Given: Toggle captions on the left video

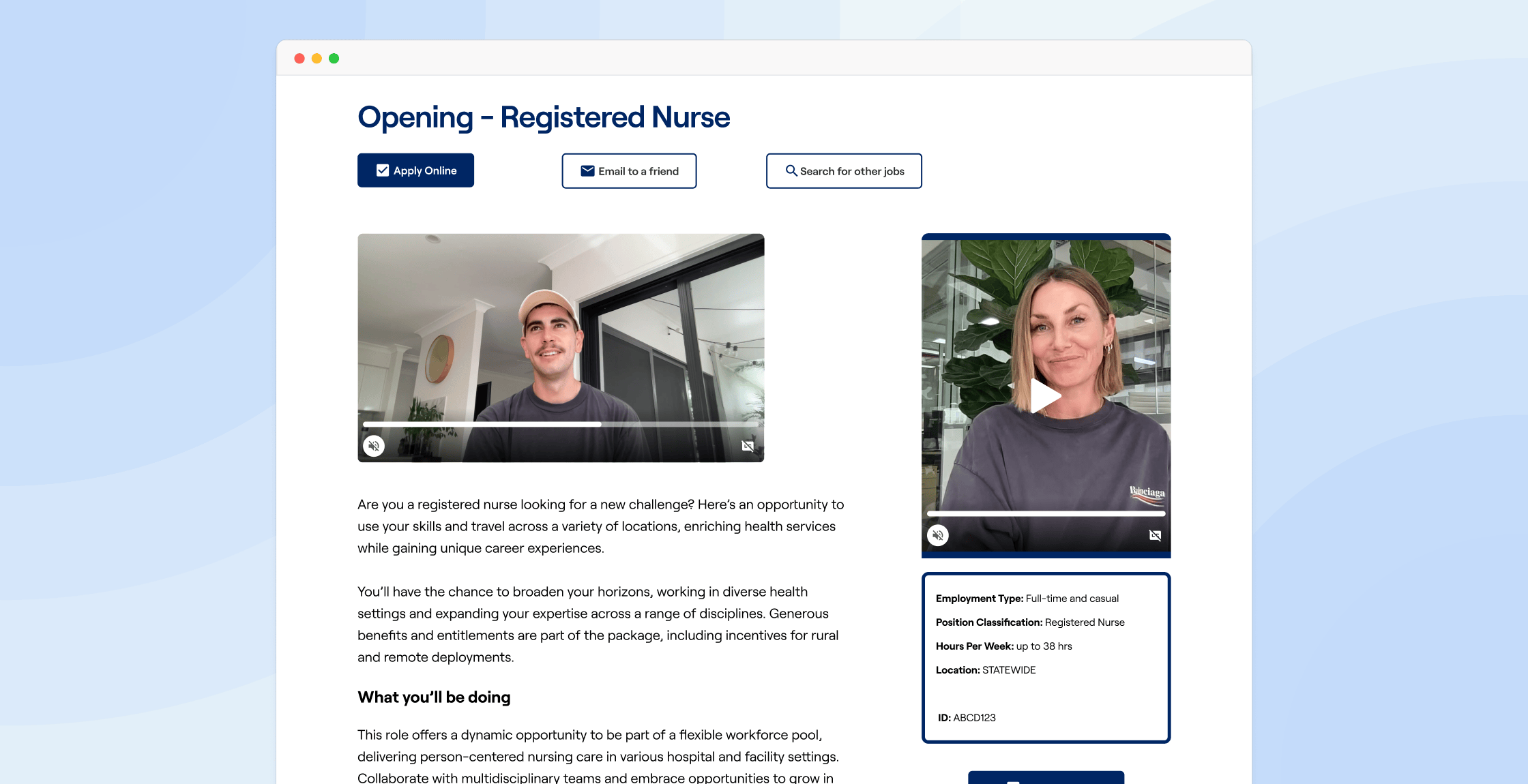Looking at the screenshot, I should pos(748,446).
